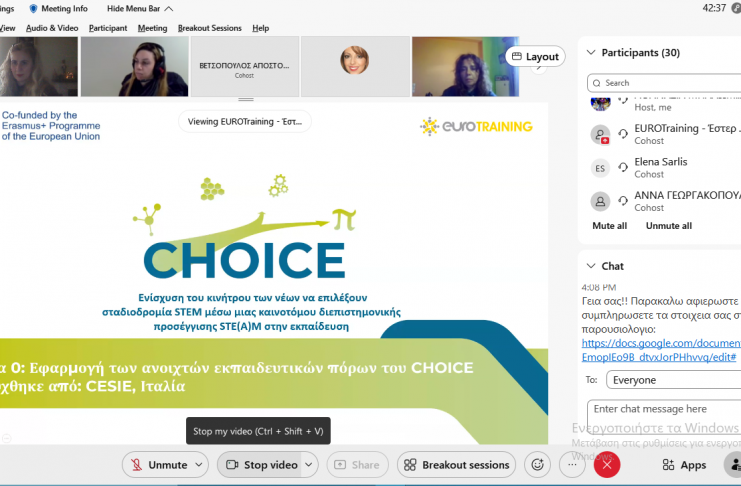
Task: Click the Meeting Info shield icon
Action: pos(33,9)
